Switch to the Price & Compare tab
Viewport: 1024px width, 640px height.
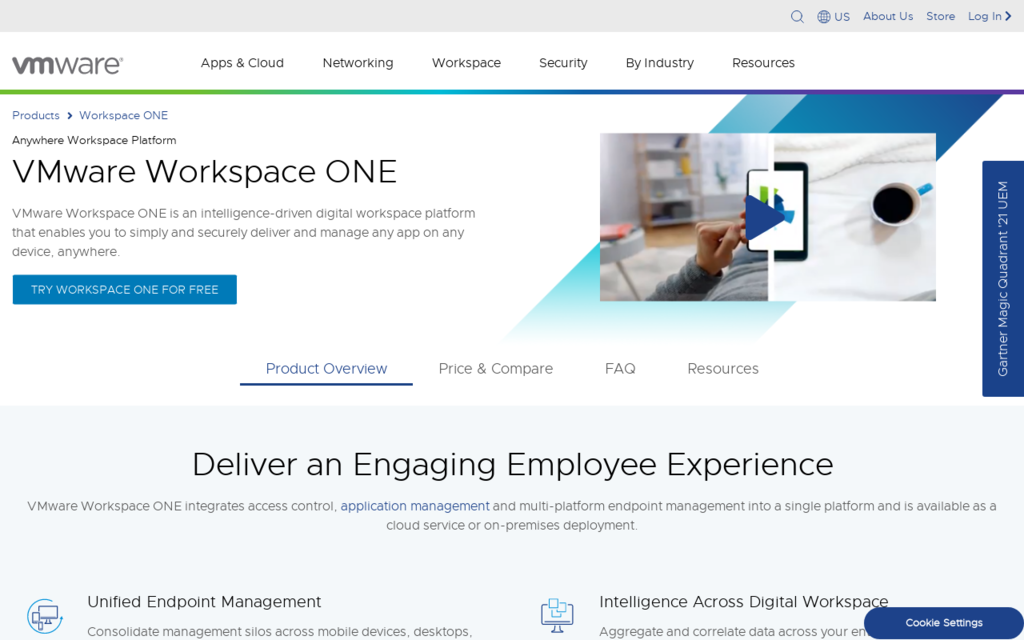tap(495, 368)
